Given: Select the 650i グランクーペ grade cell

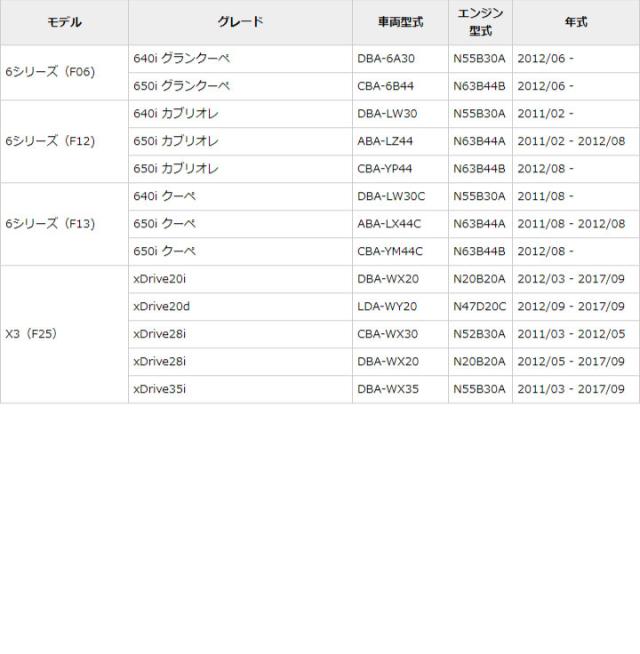Looking at the screenshot, I should (x=181, y=86).
